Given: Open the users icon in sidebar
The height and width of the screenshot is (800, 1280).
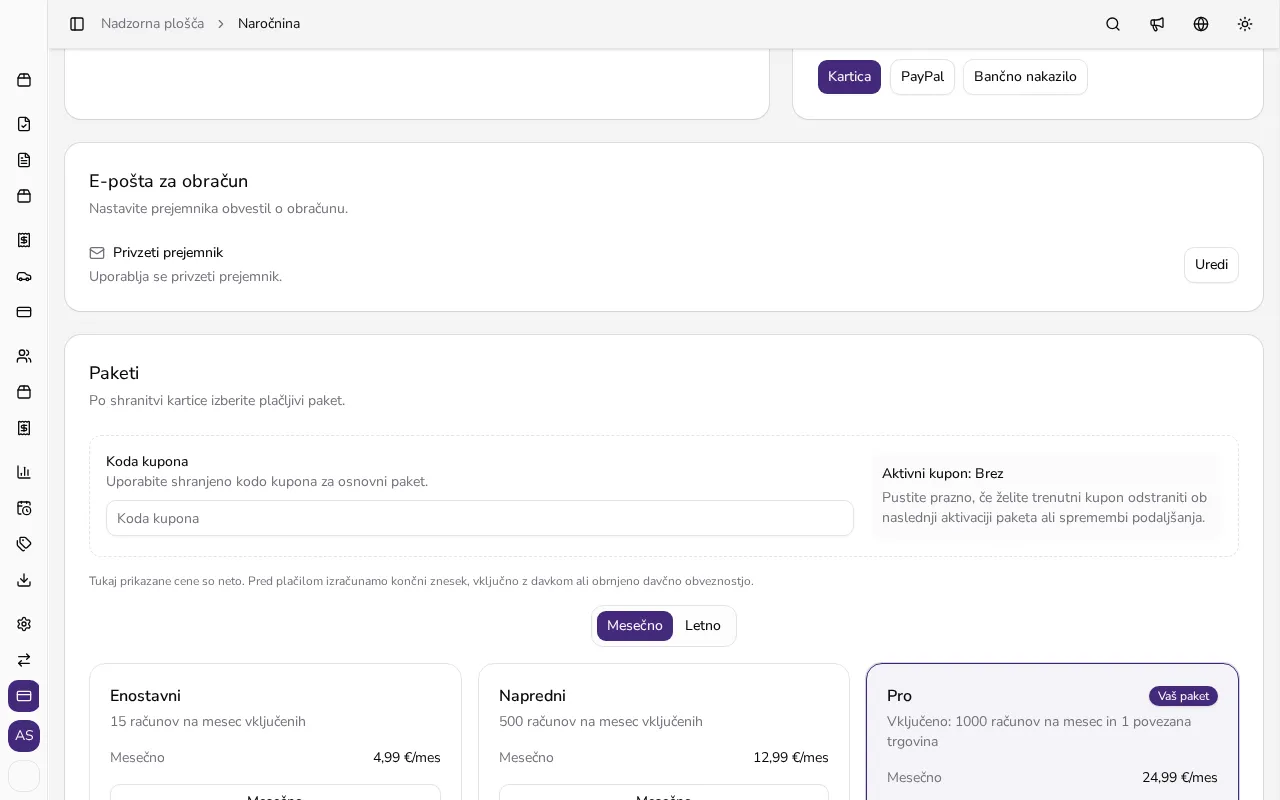Looking at the screenshot, I should click(24, 356).
